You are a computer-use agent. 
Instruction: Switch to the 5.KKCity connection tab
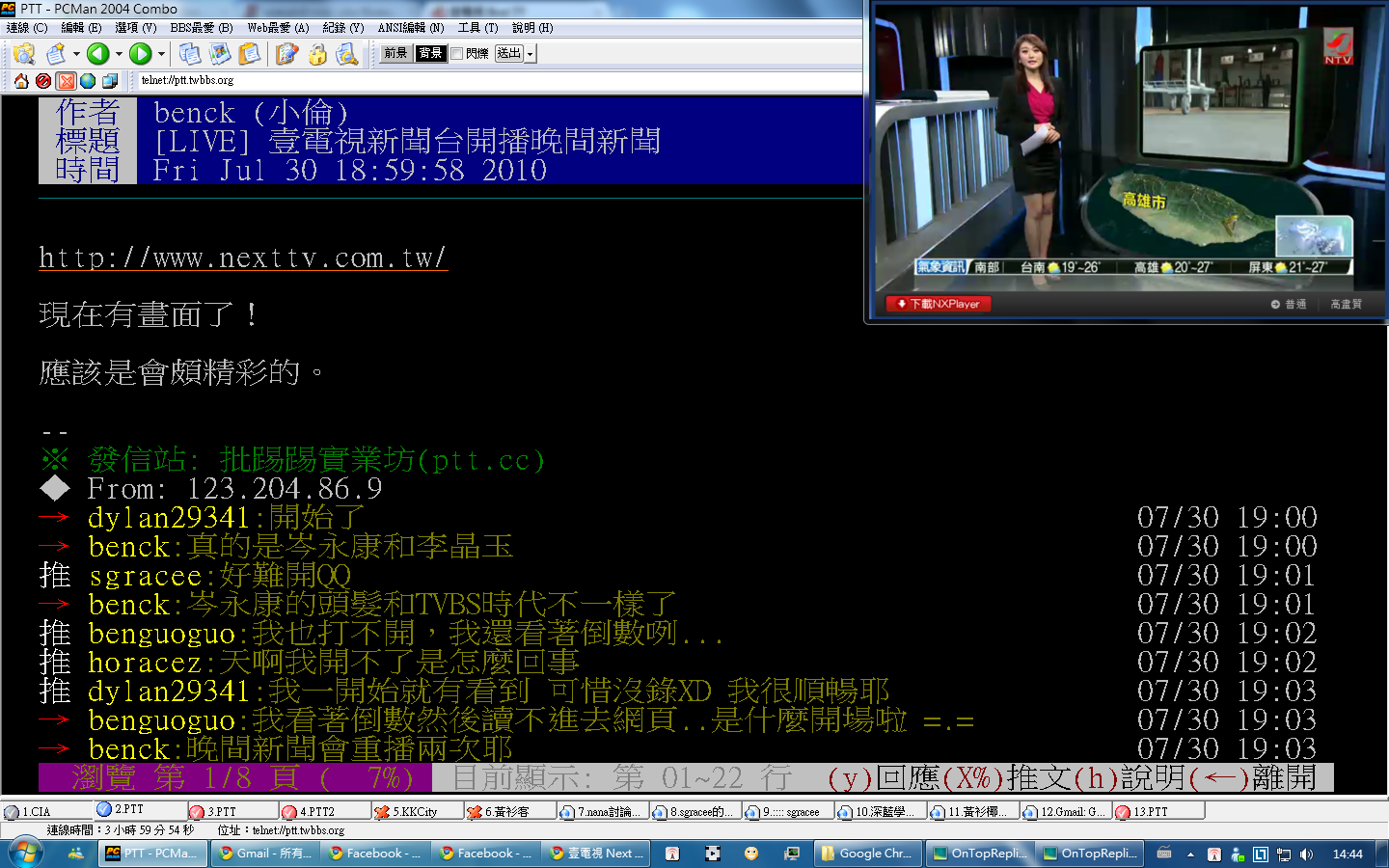tap(417, 812)
